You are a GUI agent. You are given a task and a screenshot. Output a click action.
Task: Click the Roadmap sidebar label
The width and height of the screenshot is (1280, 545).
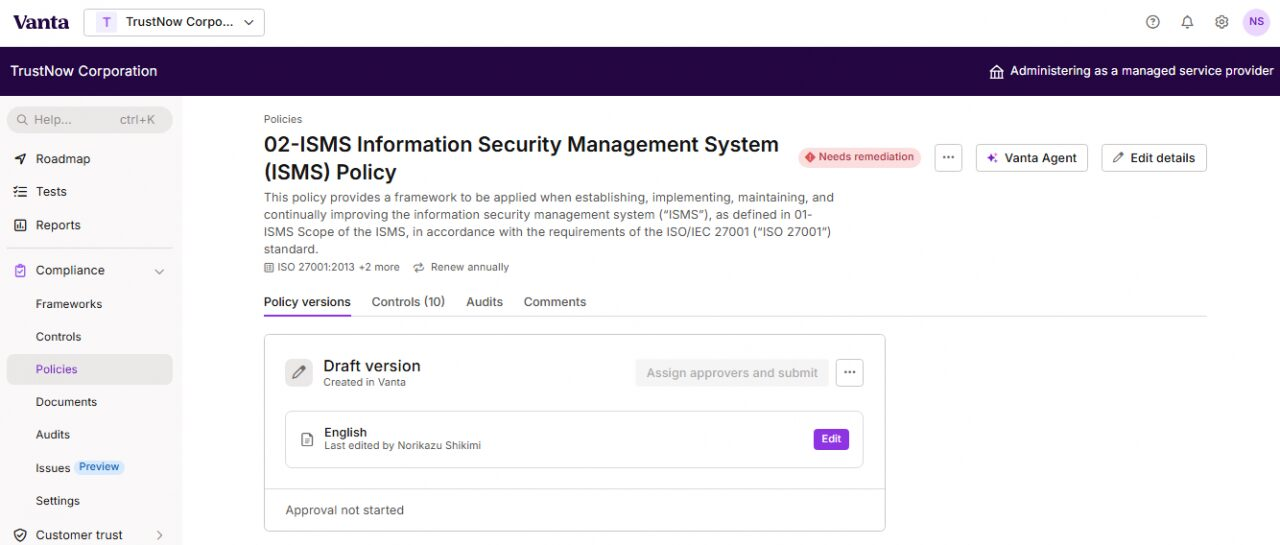(x=63, y=159)
